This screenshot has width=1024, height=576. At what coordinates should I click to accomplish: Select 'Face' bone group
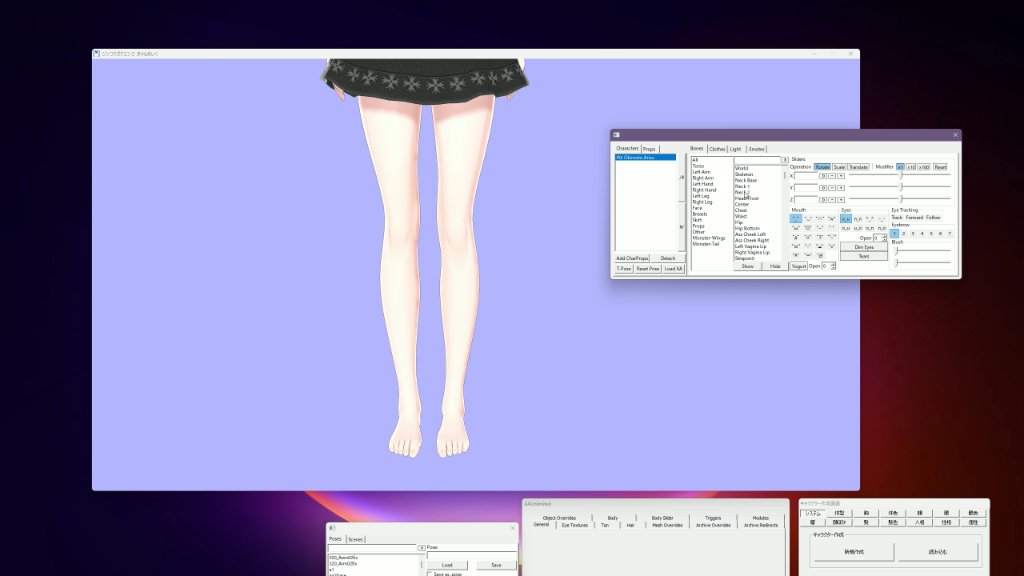(x=697, y=208)
